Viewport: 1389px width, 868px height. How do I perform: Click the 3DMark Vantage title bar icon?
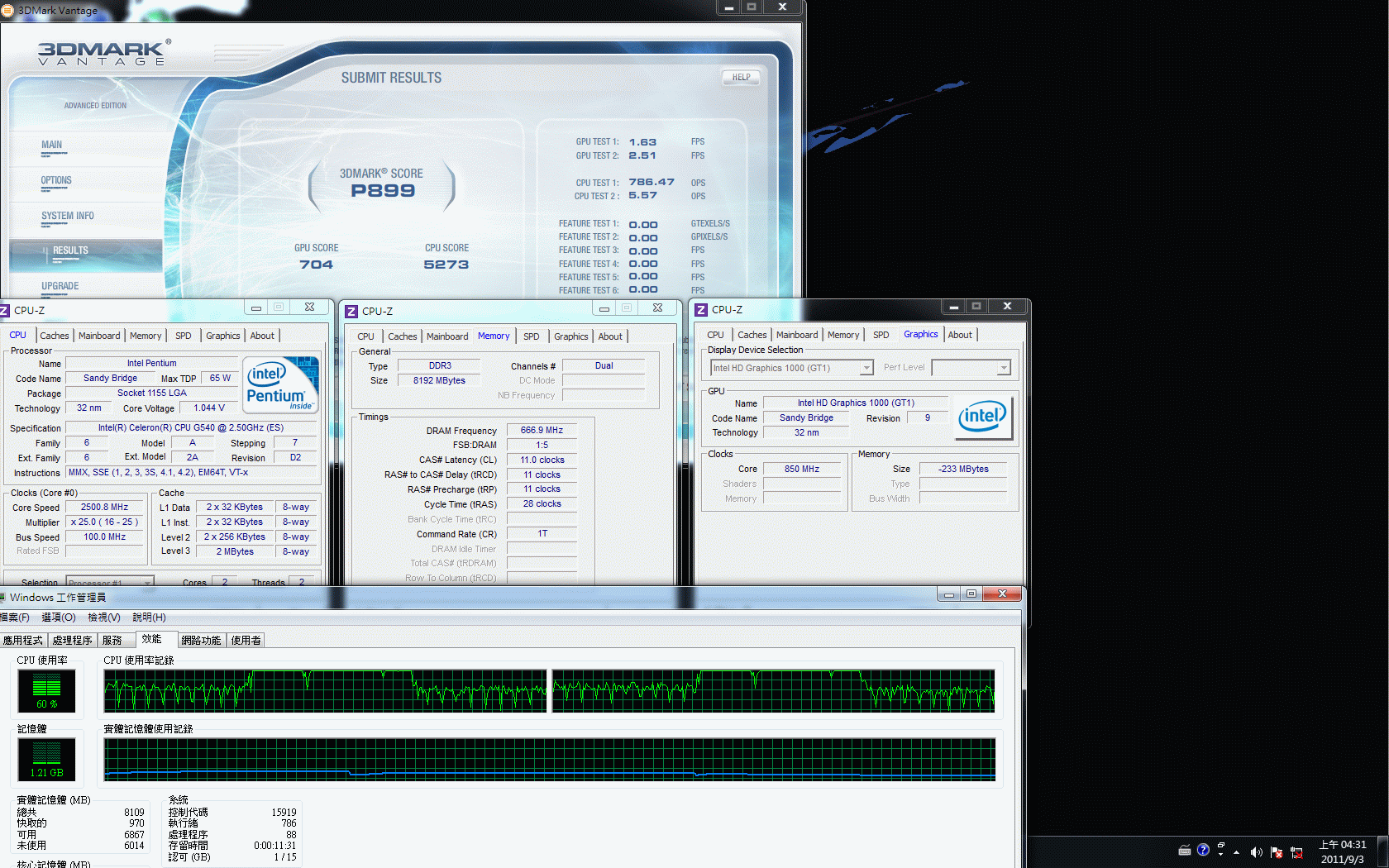(7, 11)
